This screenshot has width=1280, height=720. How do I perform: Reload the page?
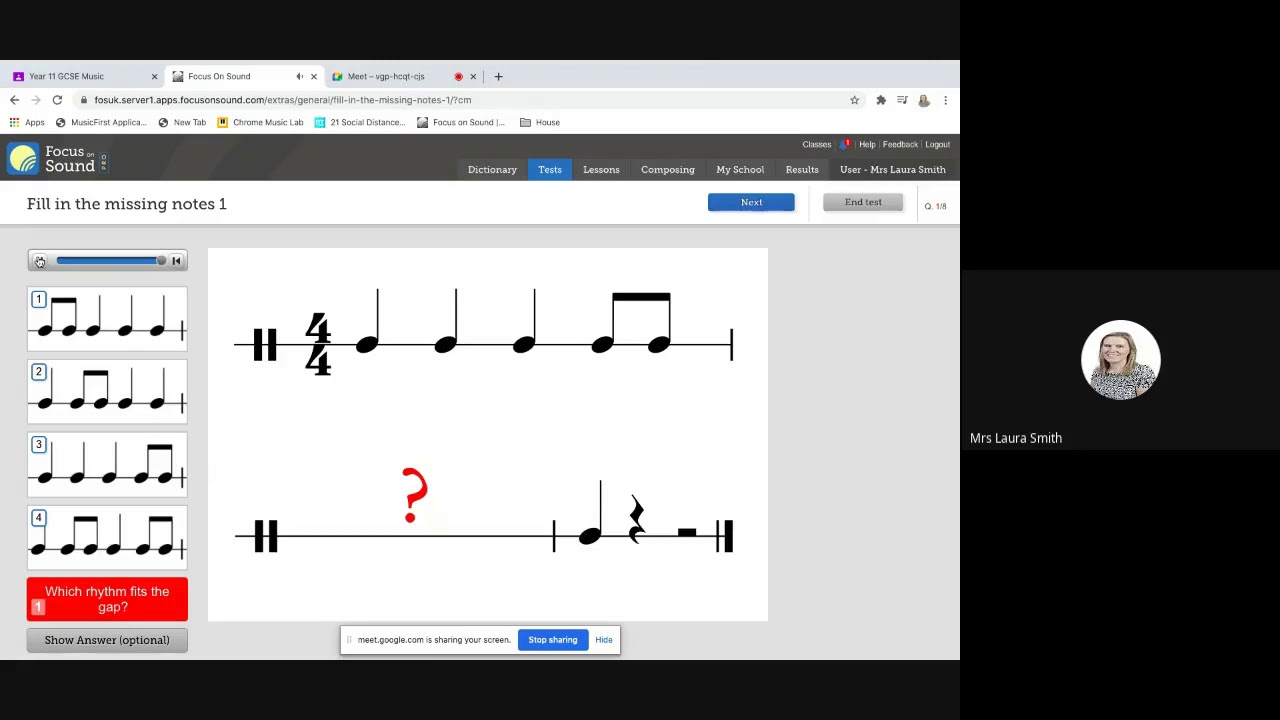point(57,100)
